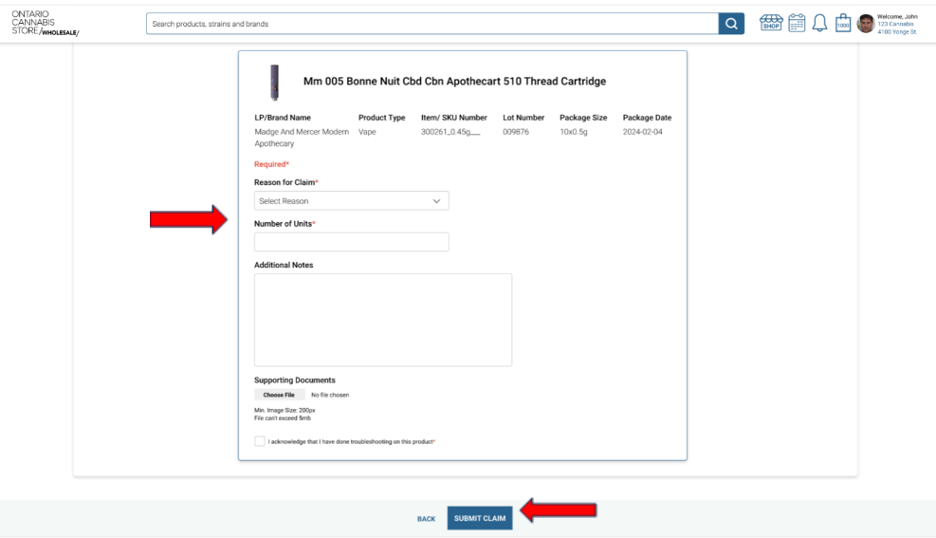This screenshot has height=538, width=936.
Task: Click the Supporting Documents label
Action: 295,380
